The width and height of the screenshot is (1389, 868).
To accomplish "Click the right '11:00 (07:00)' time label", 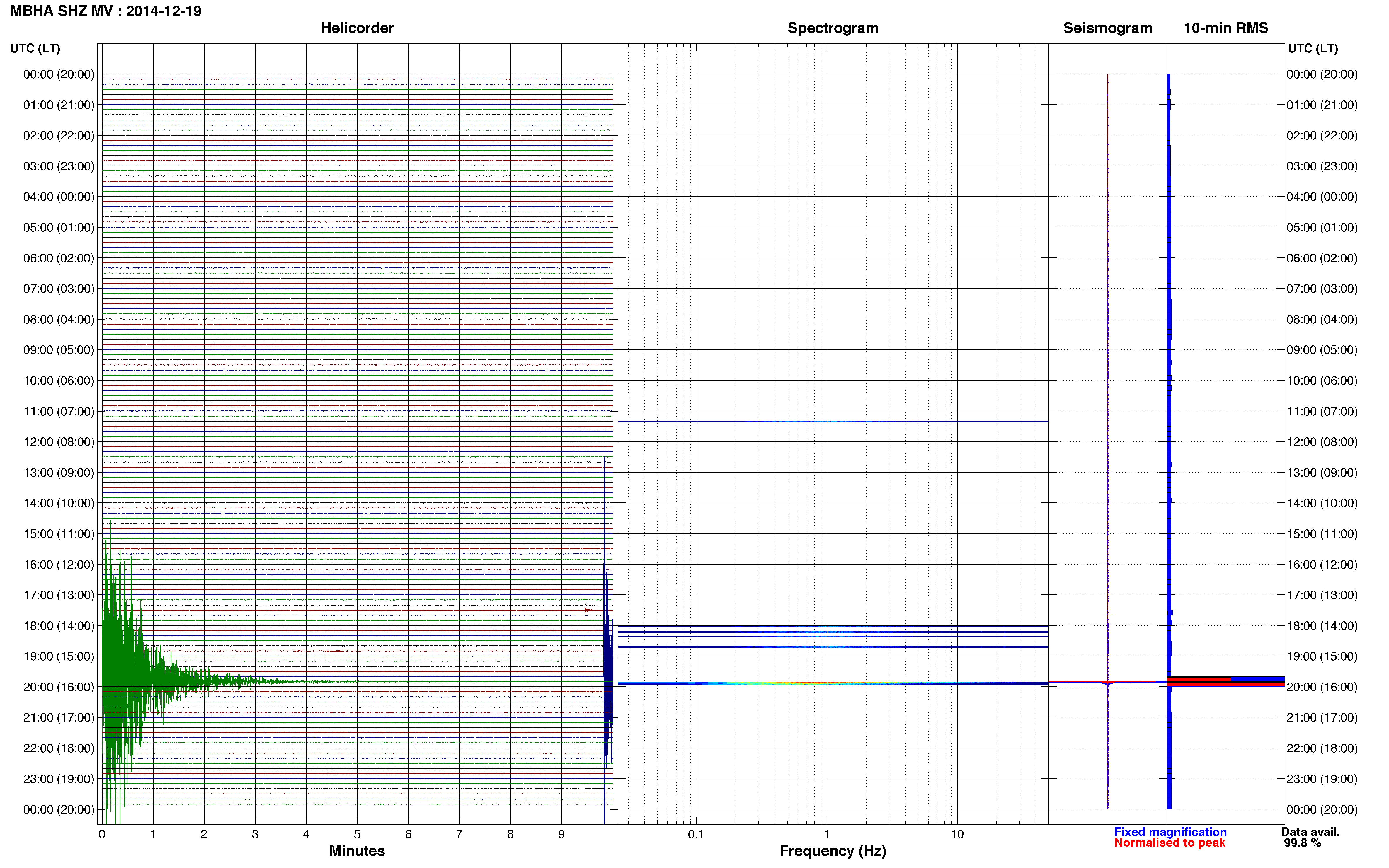I will click(x=1322, y=411).
